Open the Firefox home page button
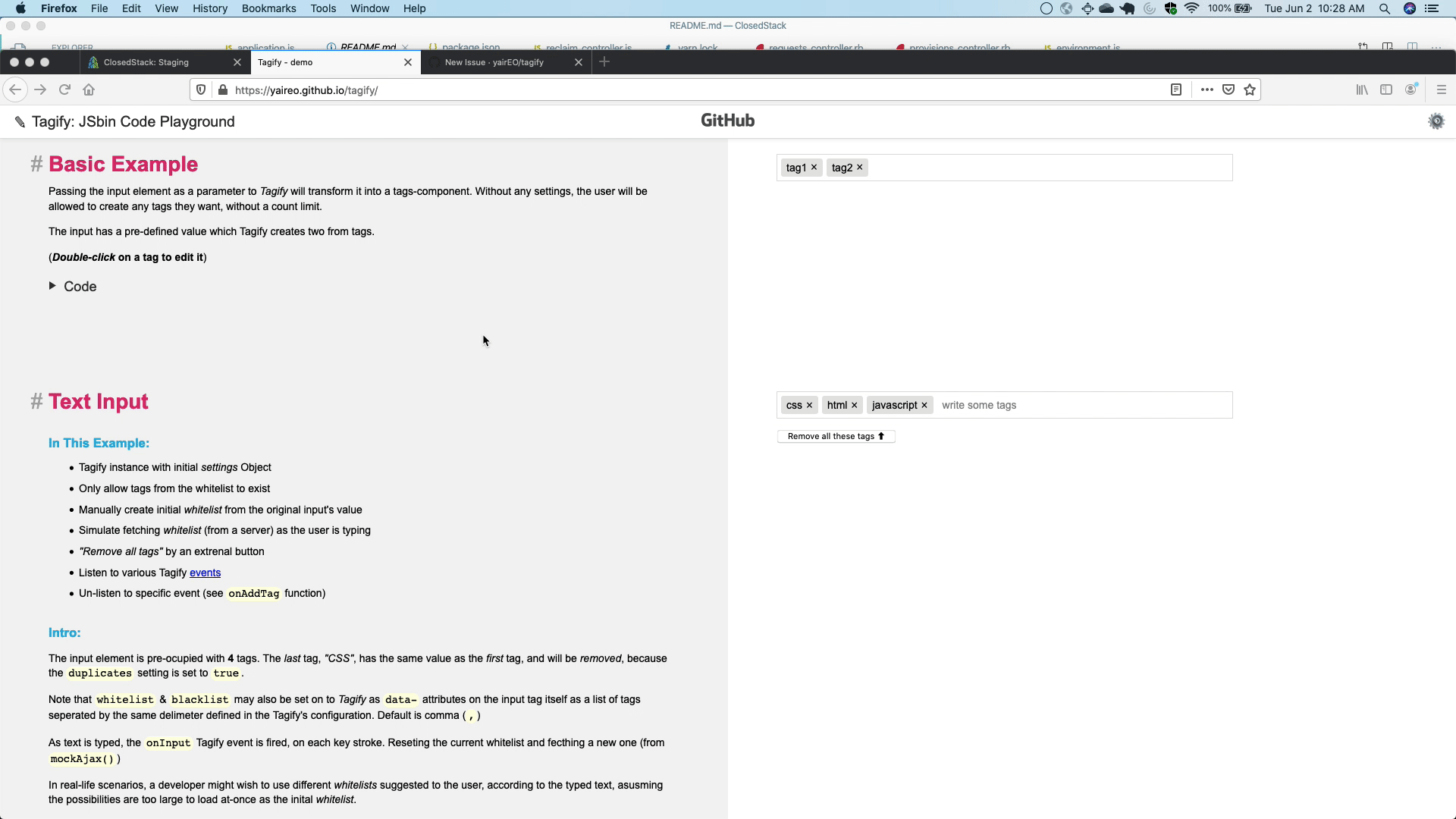 pos(89,89)
